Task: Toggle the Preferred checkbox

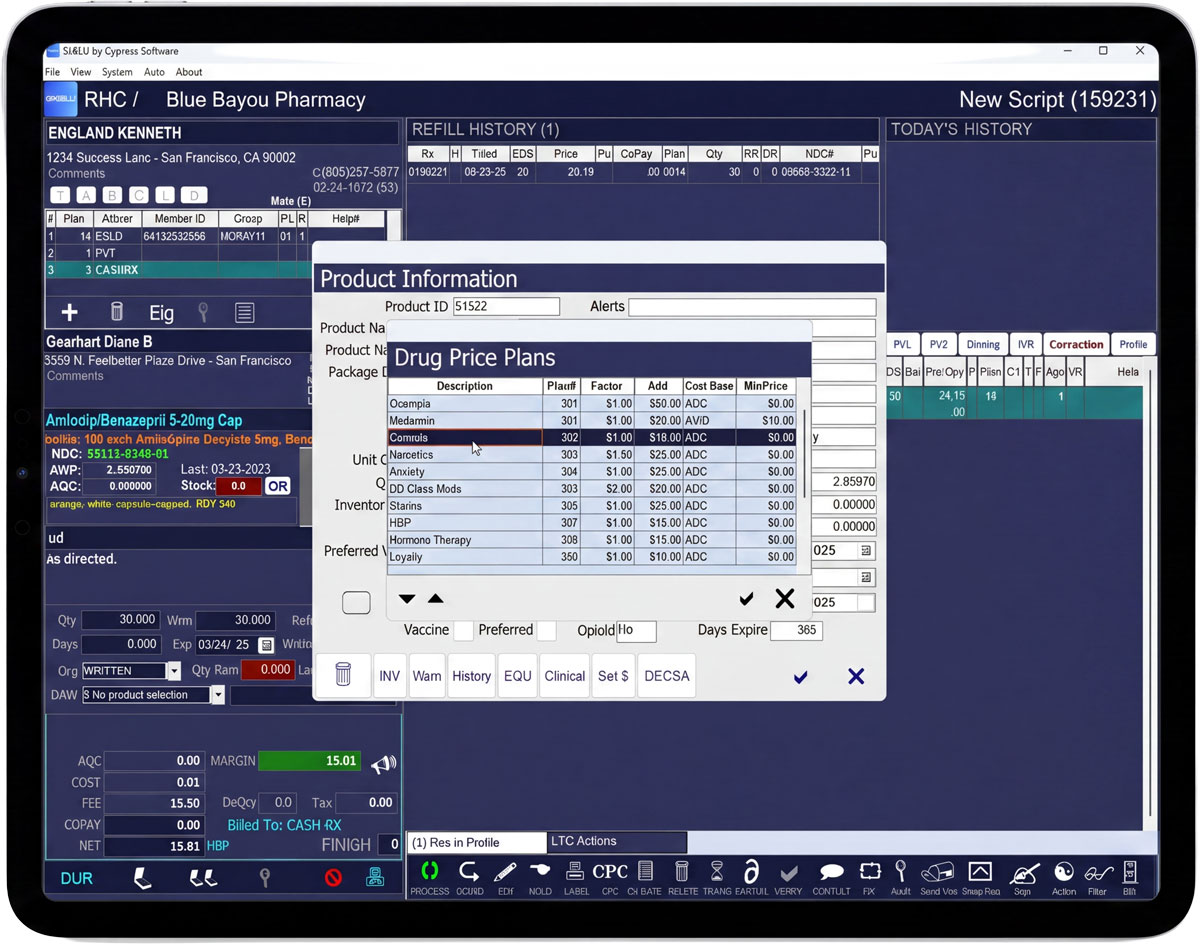Action: (546, 631)
